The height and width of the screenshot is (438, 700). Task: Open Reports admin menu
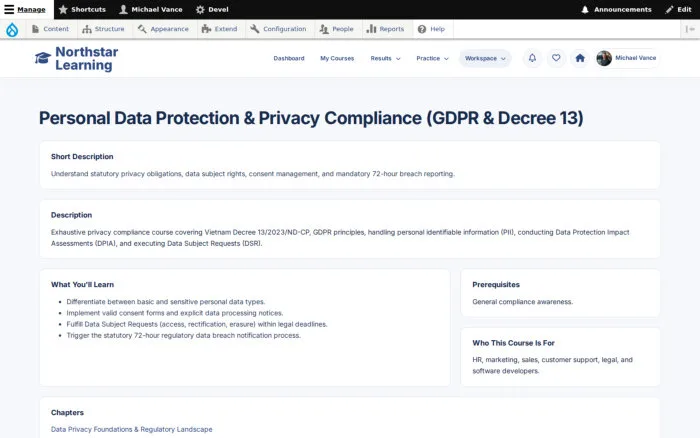click(x=385, y=29)
